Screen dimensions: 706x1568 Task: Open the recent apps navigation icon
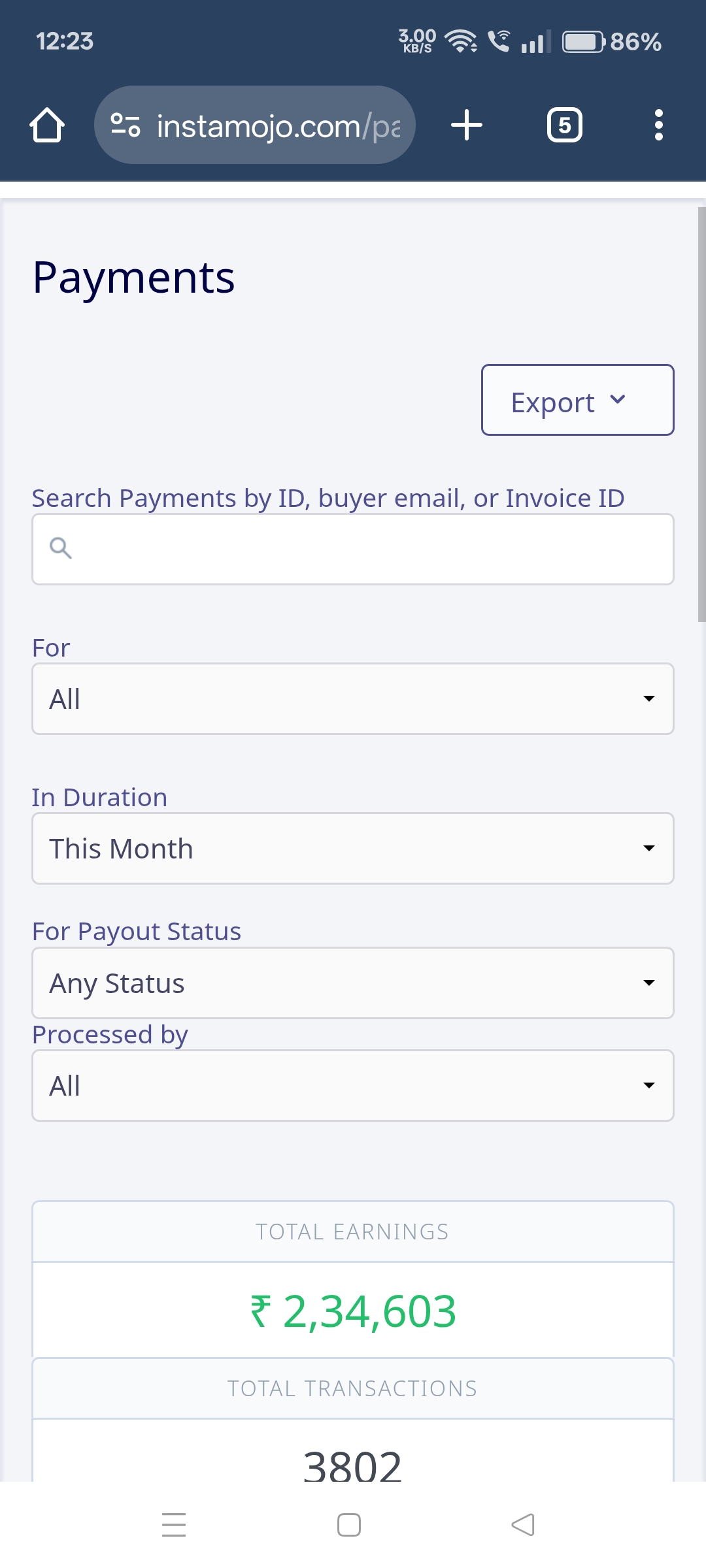tap(174, 1525)
